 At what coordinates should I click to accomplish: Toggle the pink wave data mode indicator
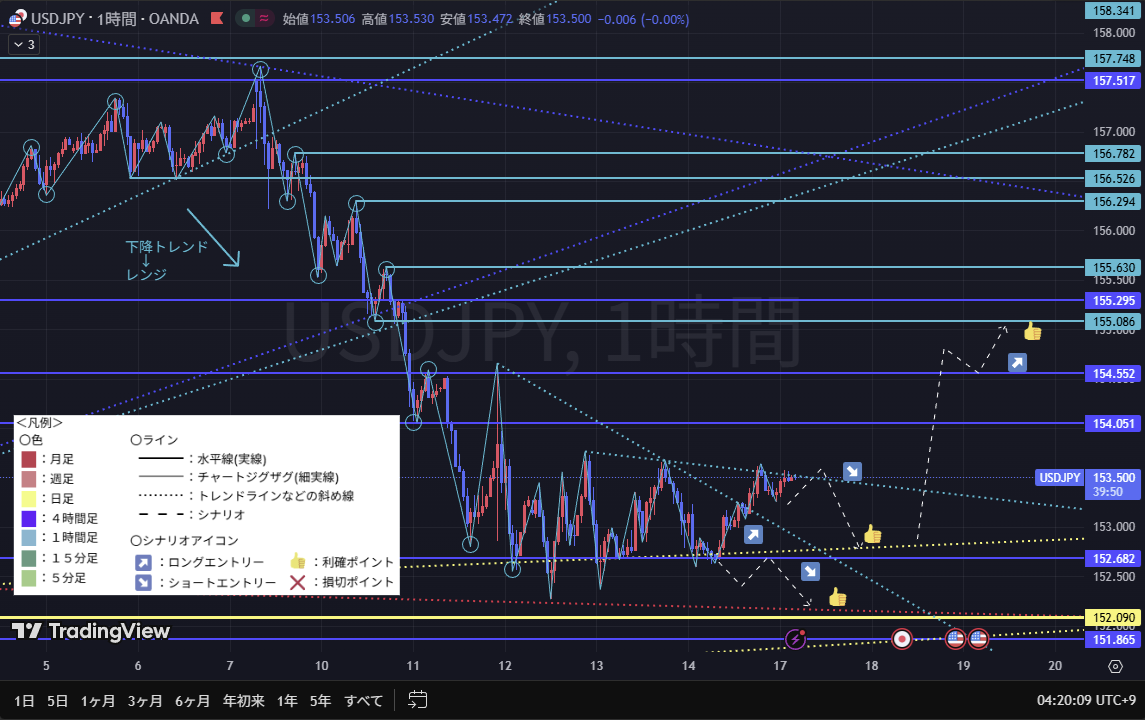[x=263, y=19]
